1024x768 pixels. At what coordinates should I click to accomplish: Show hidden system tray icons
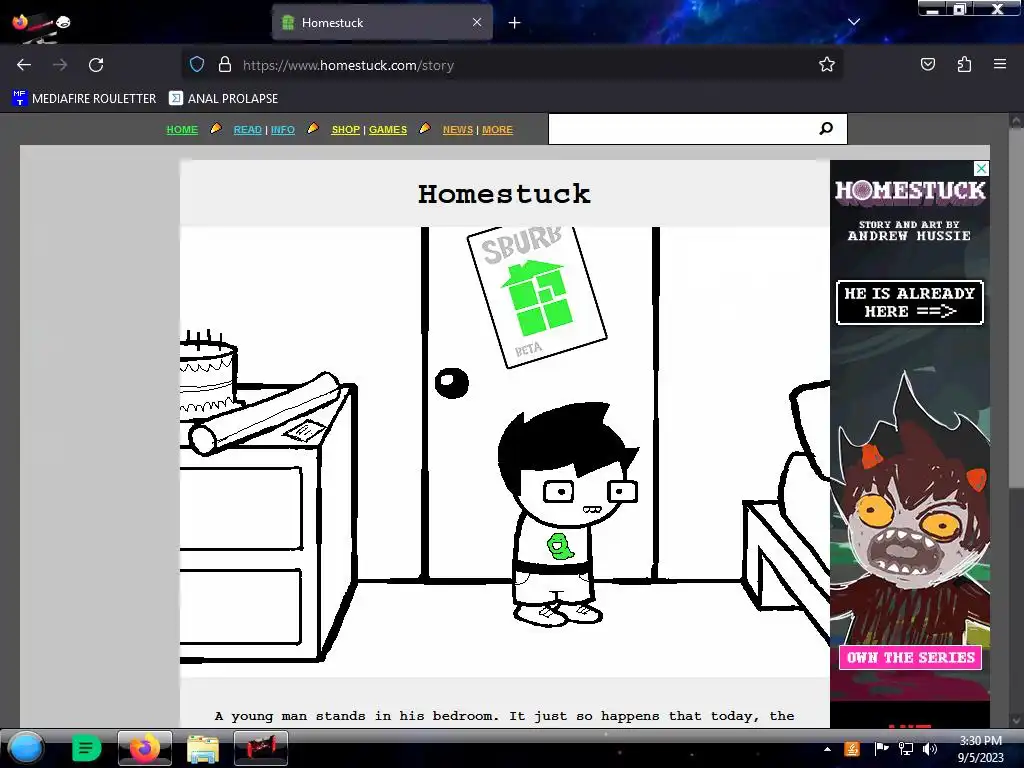(827, 749)
